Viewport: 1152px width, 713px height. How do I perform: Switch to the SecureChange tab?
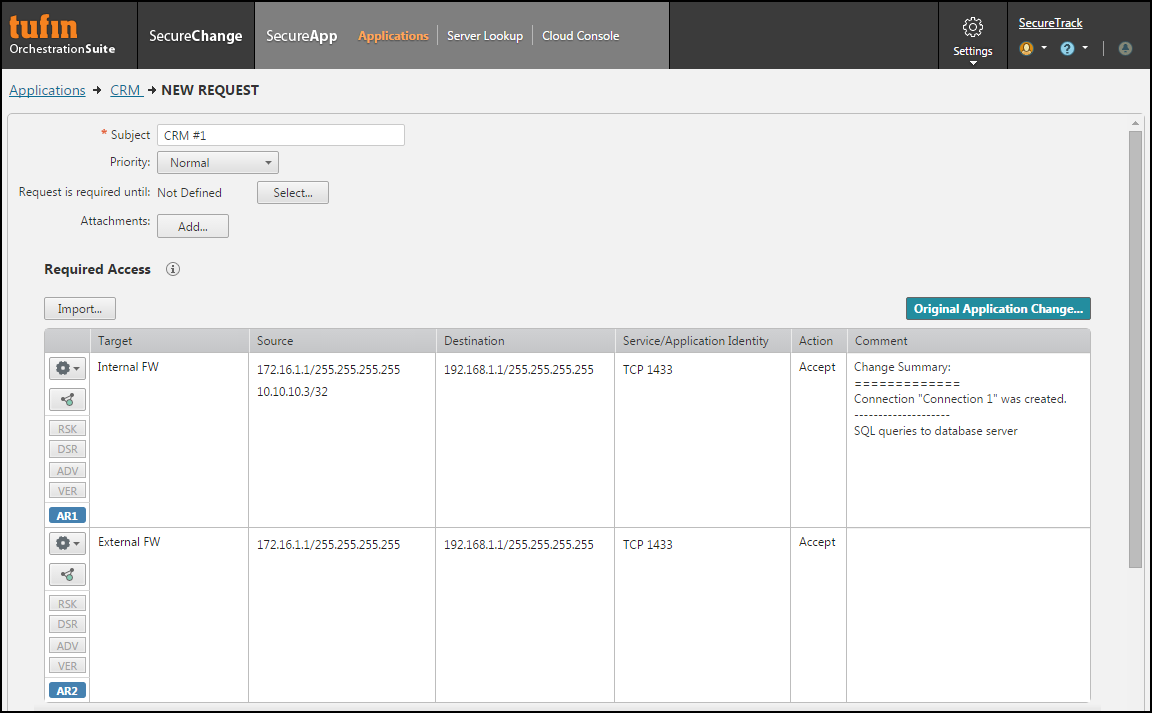pyautogui.click(x=195, y=35)
